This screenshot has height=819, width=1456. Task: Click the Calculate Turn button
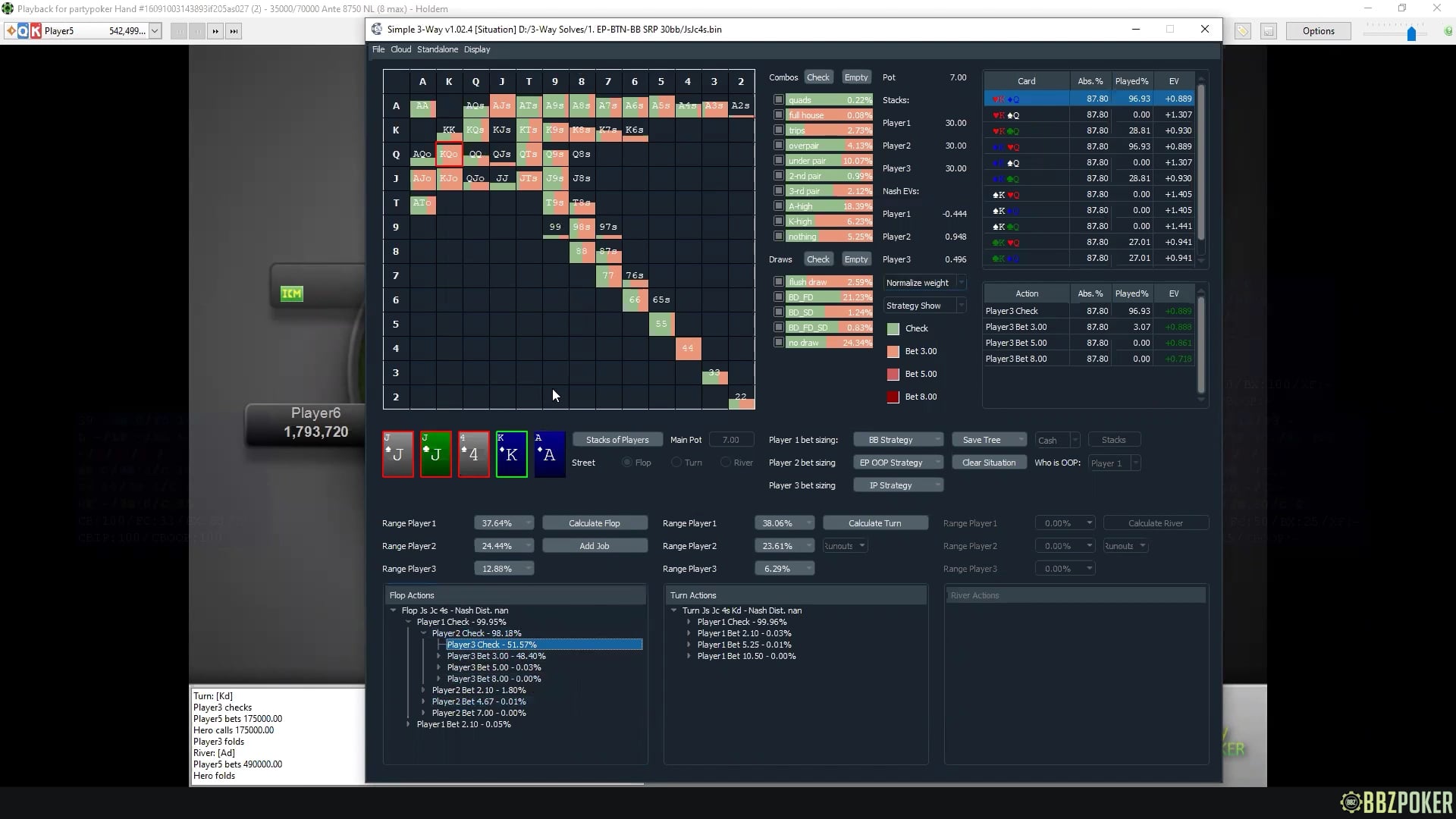click(874, 523)
